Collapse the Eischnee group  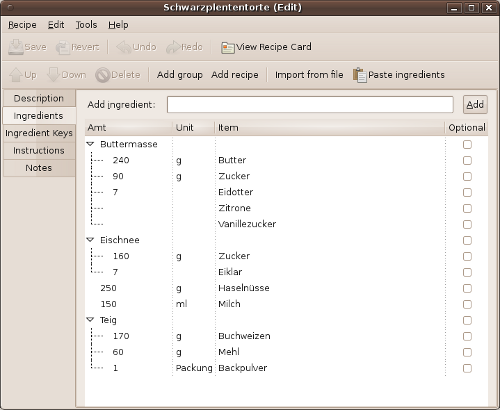click(x=90, y=240)
